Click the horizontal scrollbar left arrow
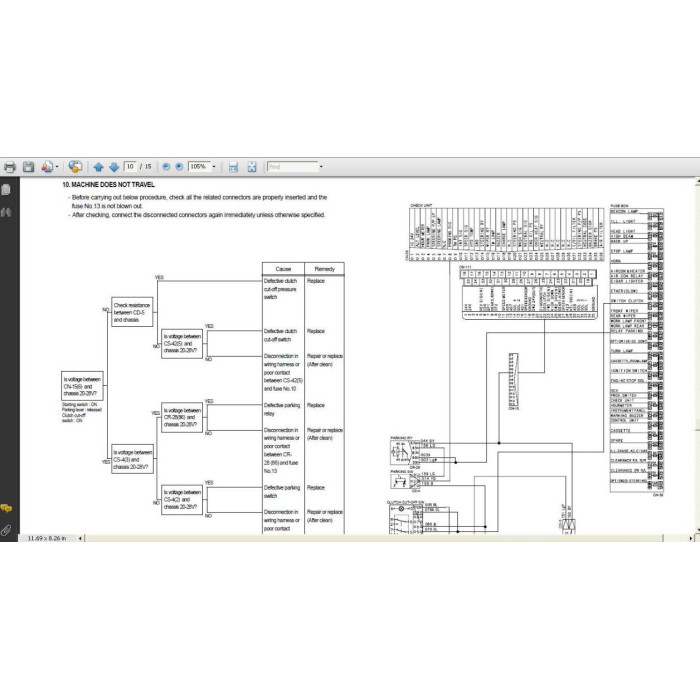Screen dimensions: 700x700 80,538
